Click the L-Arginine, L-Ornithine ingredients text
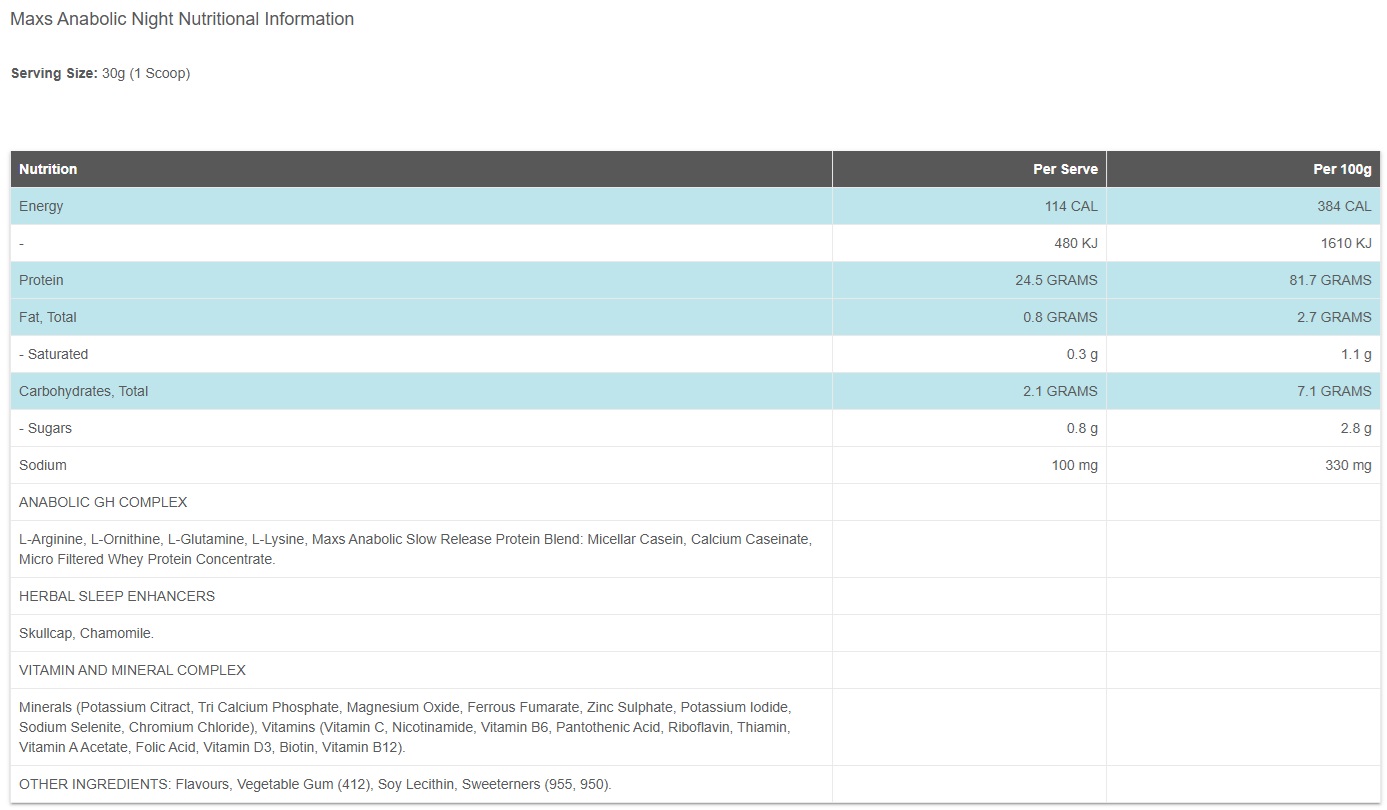 pos(415,549)
